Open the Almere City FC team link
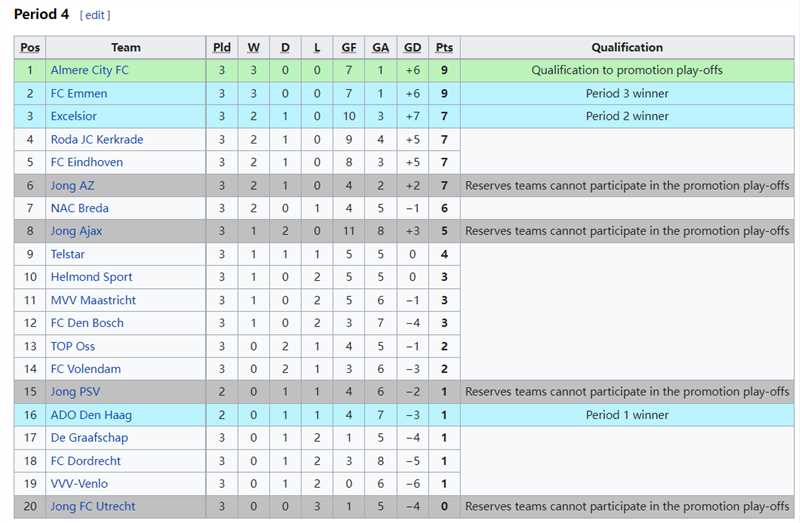Viewport: 800px width, 523px height. click(x=90, y=70)
